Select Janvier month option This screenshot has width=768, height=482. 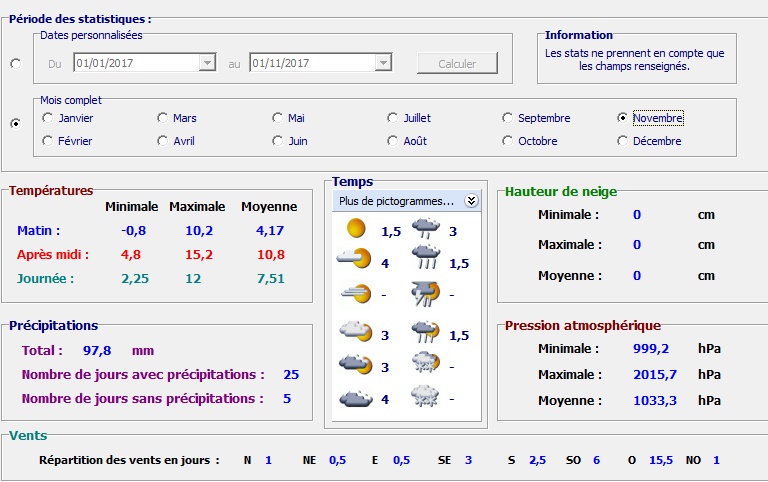48,118
